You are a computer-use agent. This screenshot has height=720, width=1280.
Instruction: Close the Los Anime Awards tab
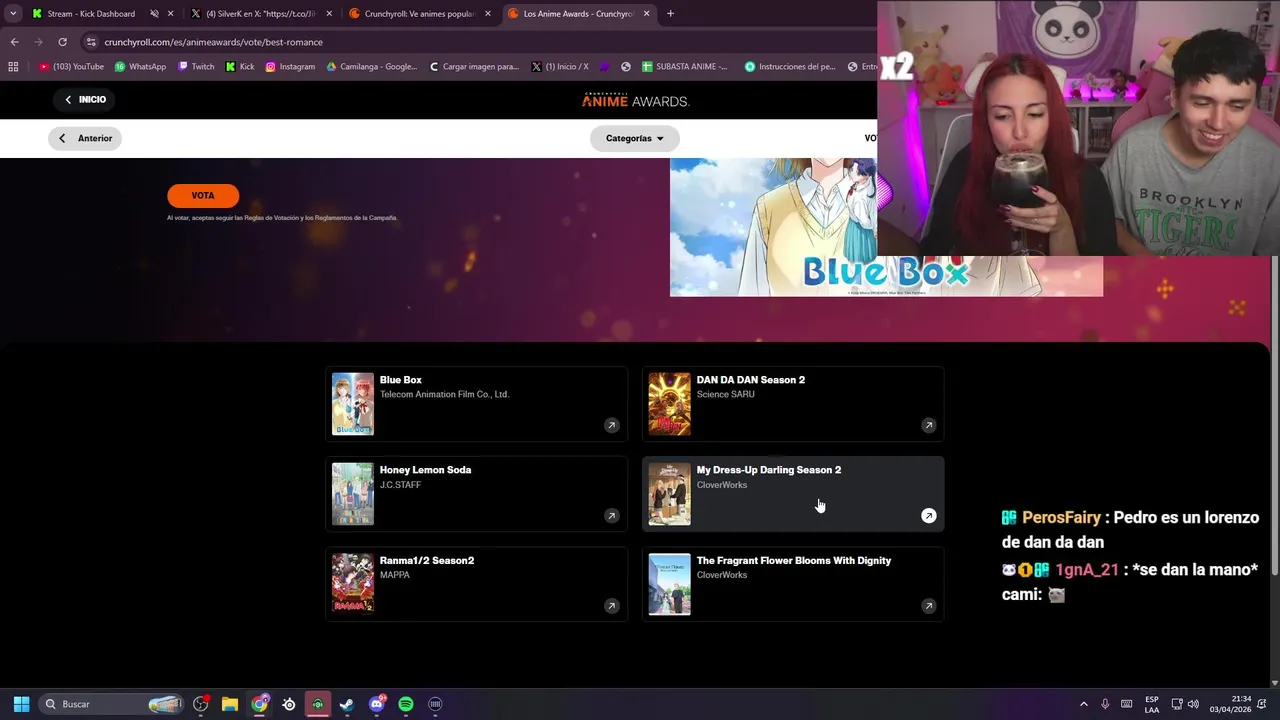[x=647, y=14]
